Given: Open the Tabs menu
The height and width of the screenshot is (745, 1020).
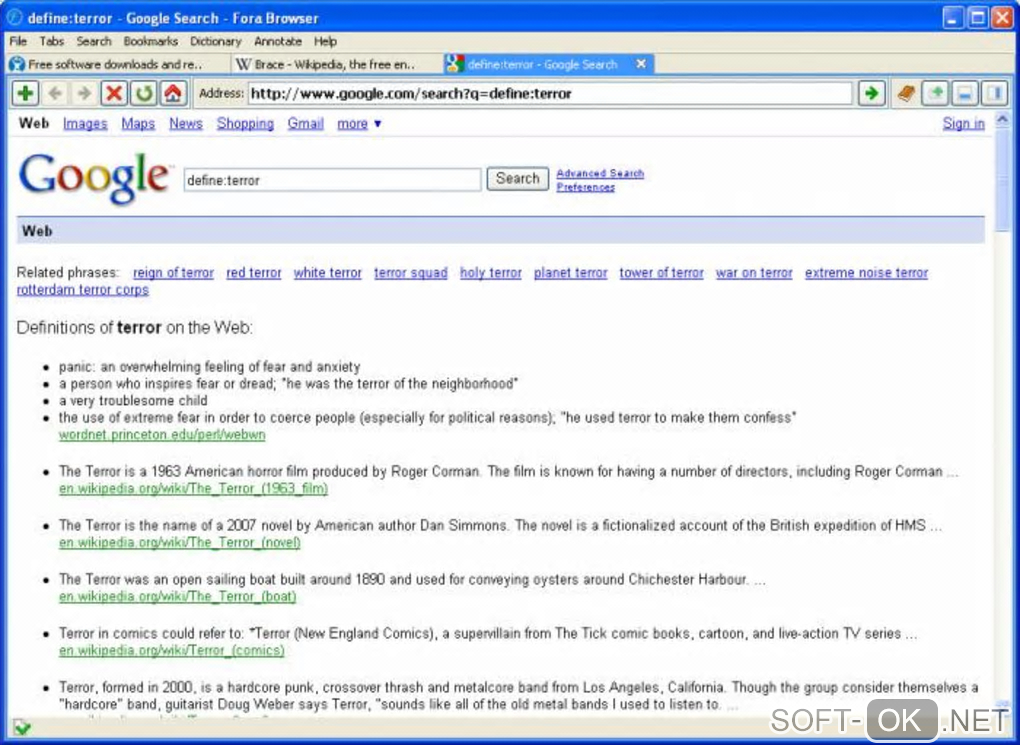Looking at the screenshot, I should coord(51,41).
